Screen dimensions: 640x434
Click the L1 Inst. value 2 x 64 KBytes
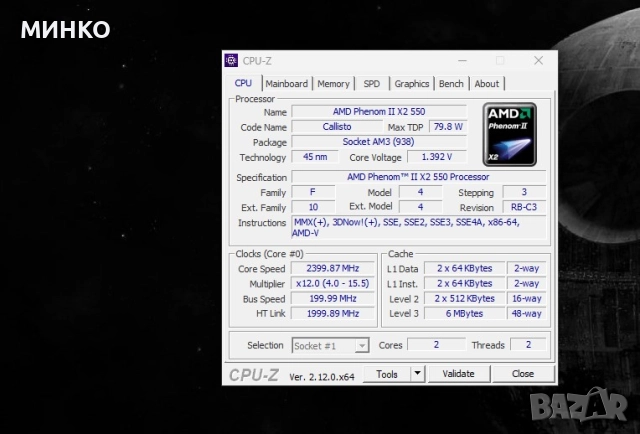pyautogui.click(x=464, y=283)
